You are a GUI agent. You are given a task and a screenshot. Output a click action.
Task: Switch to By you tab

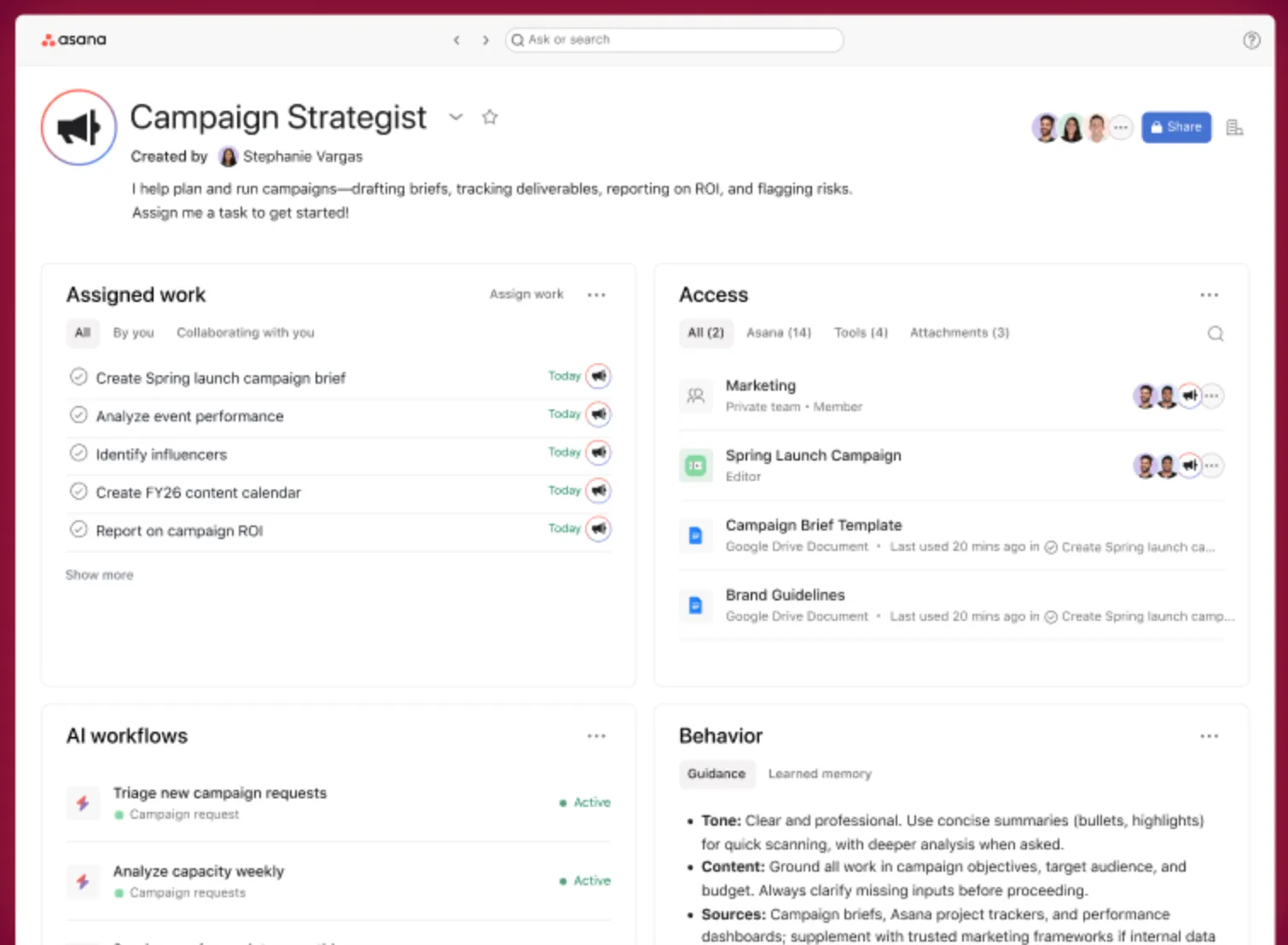pyautogui.click(x=134, y=333)
